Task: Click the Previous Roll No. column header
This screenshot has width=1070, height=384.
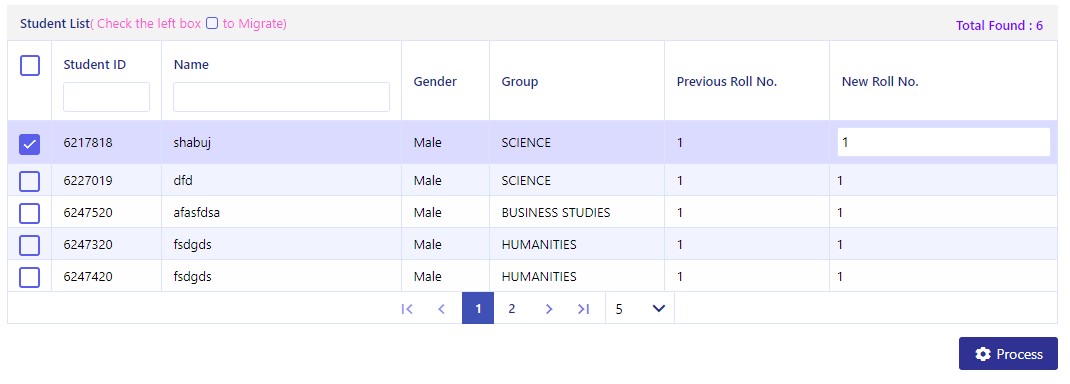Action: (727, 82)
